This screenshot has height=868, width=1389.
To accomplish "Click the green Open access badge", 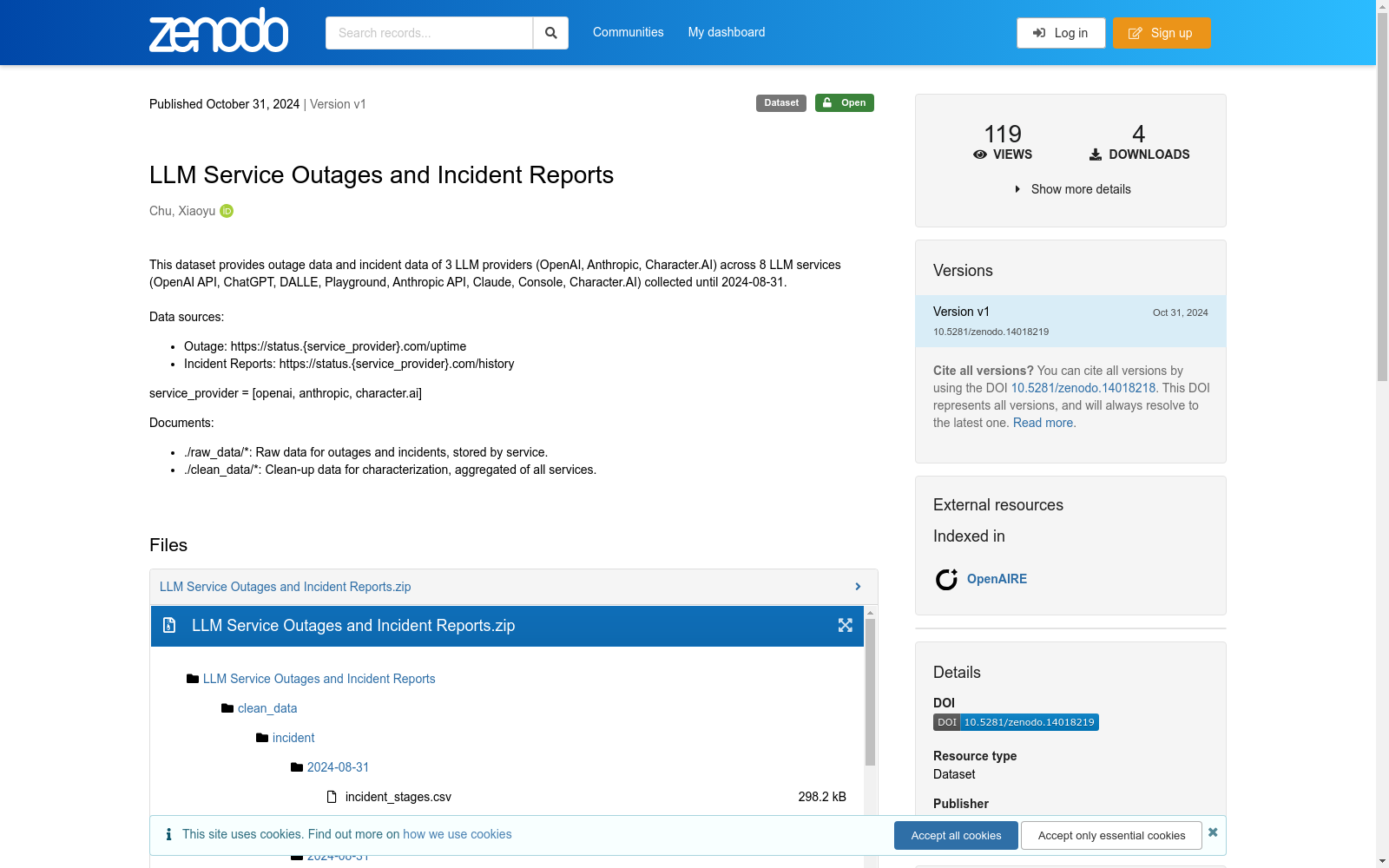I will [x=845, y=102].
